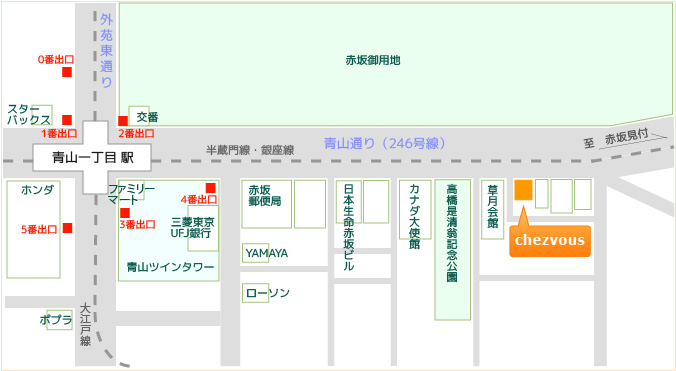This screenshot has width=676, height=371.
Task: Click the 1番出口 red text label
Action: (x=59, y=134)
